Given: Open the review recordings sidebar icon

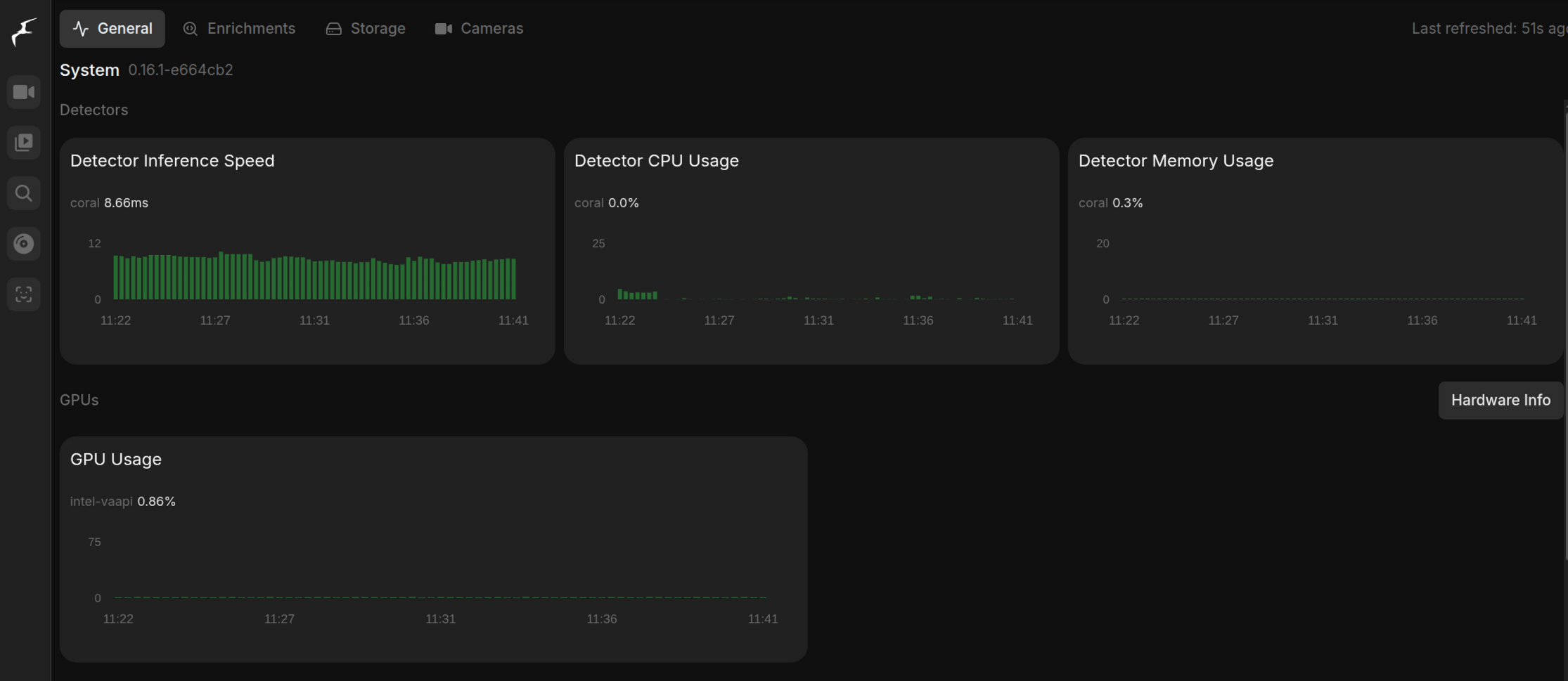Looking at the screenshot, I should [24, 143].
